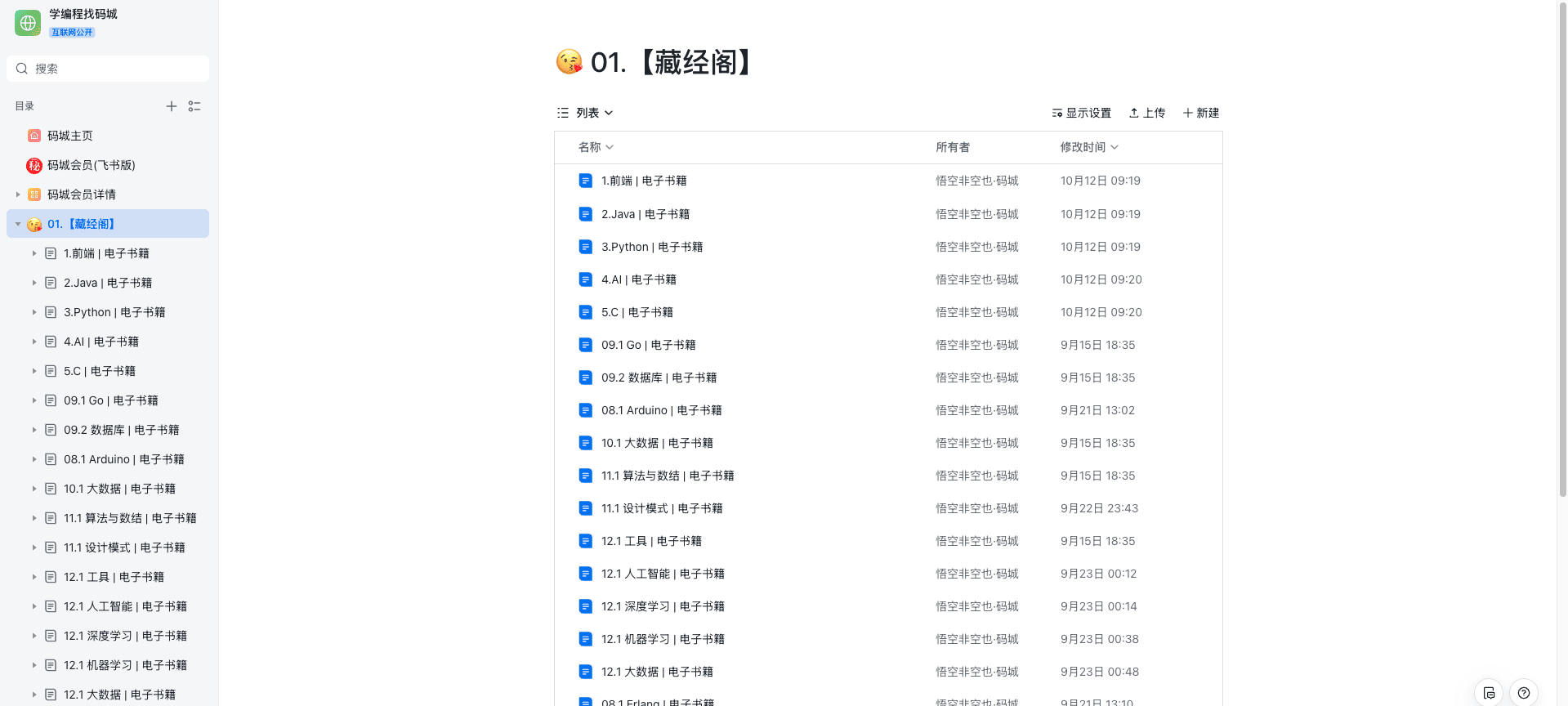Click the doc icon of 12.1 工具 row in list

585,541
